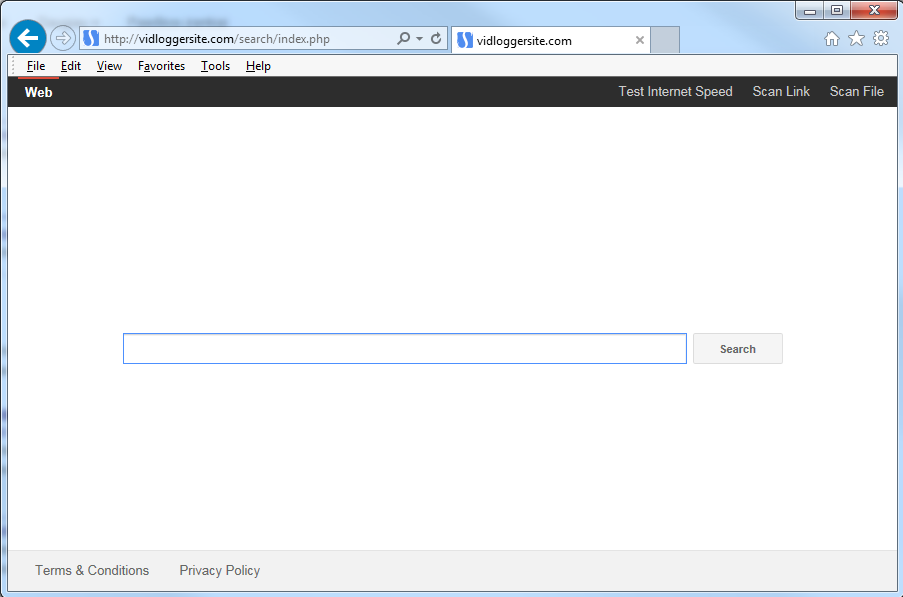This screenshot has height=597, width=903.
Task: Open the Favorites menu in the menu bar
Action: [161, 66]
